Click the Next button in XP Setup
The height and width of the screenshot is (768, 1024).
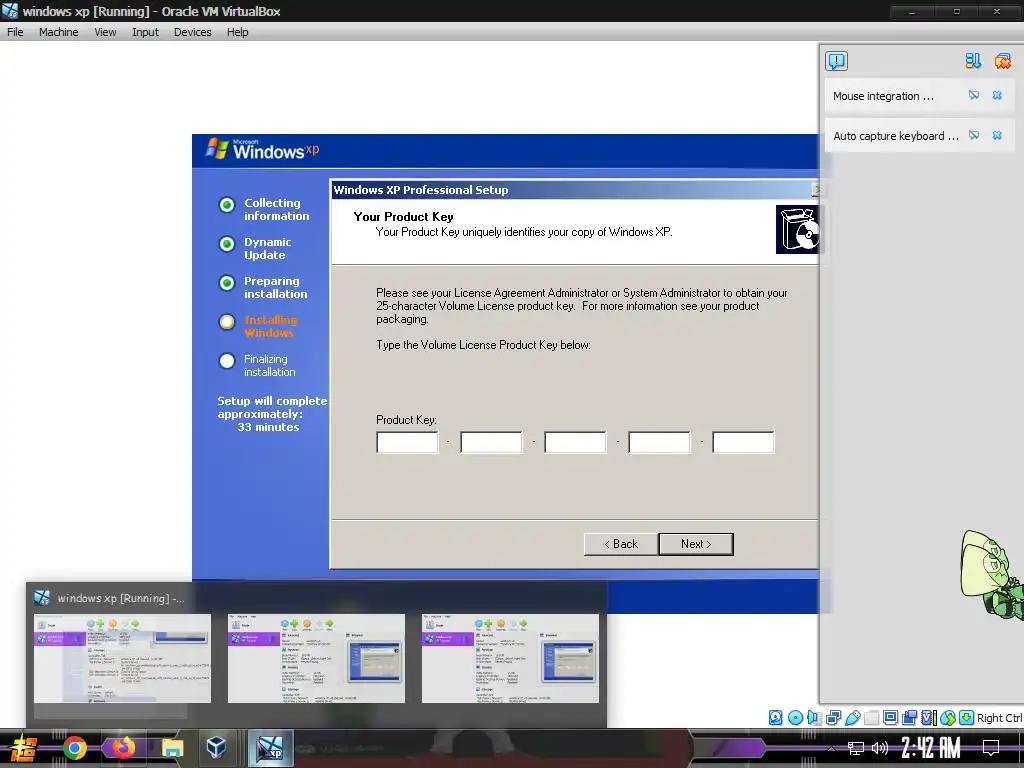click(x=696, y=544)
